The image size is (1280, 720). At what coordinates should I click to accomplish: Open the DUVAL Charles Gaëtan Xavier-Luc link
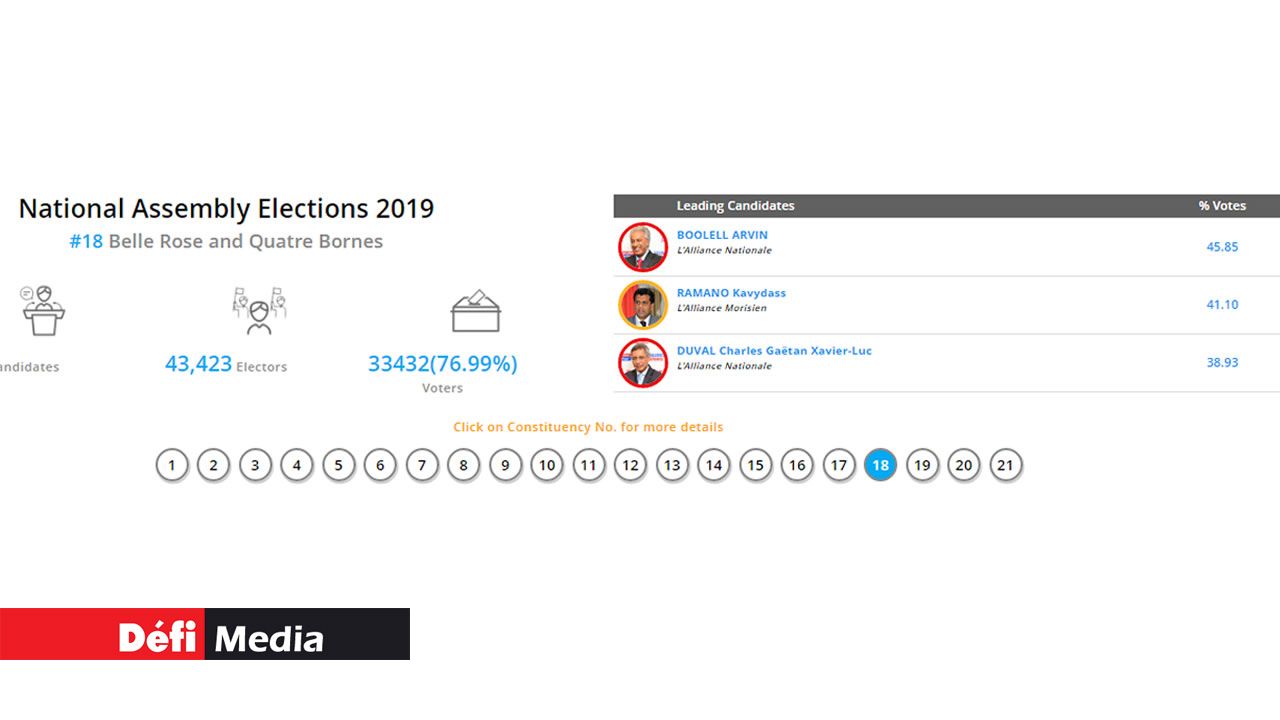coord(774,351)
